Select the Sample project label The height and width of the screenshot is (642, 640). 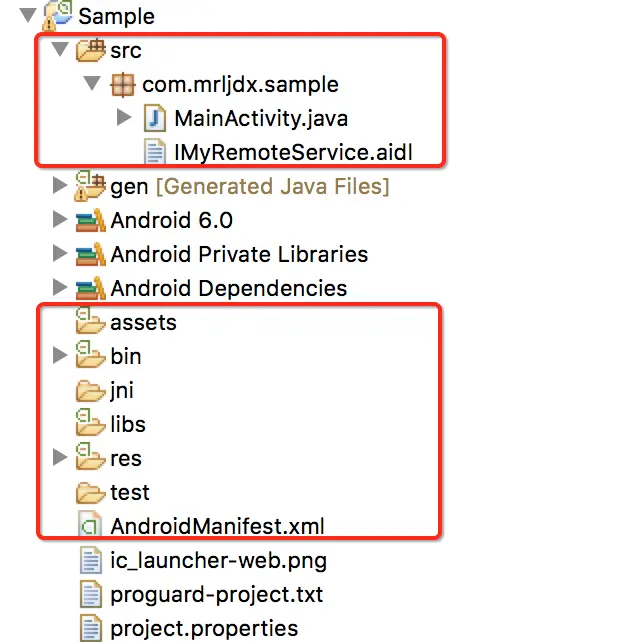pos(116,16)
